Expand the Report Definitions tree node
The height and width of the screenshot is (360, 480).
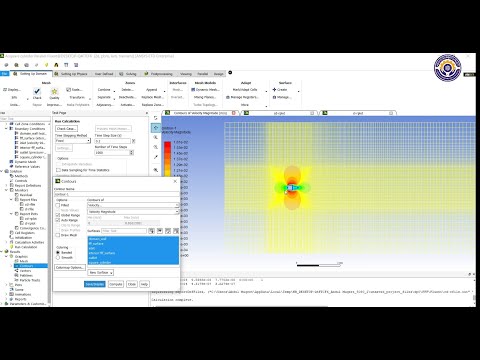tap(6, 185)
